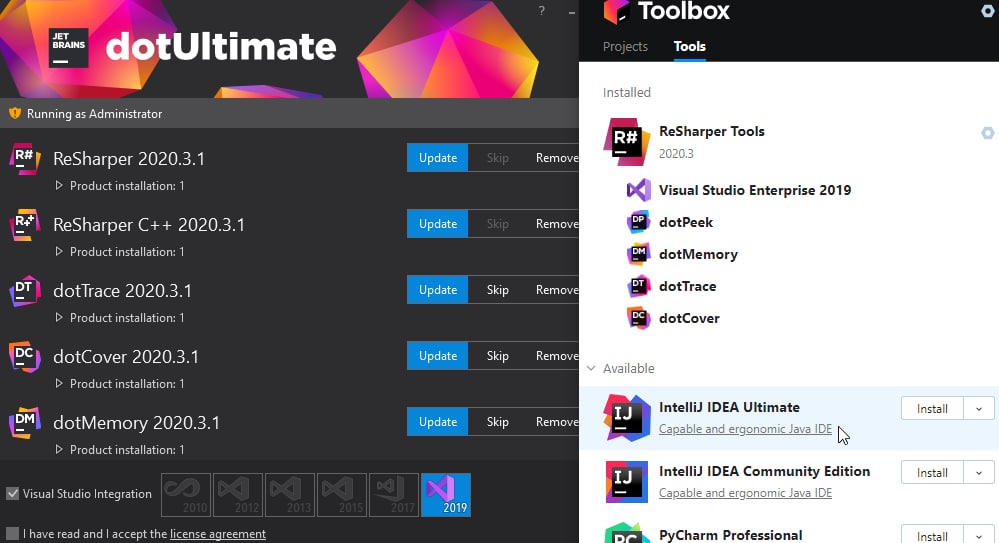Click the ReSharper product icon in dotUltimate installer
The width and height of the screenshot is (999, 543).
pyautogui.click(x=25, y=159)
